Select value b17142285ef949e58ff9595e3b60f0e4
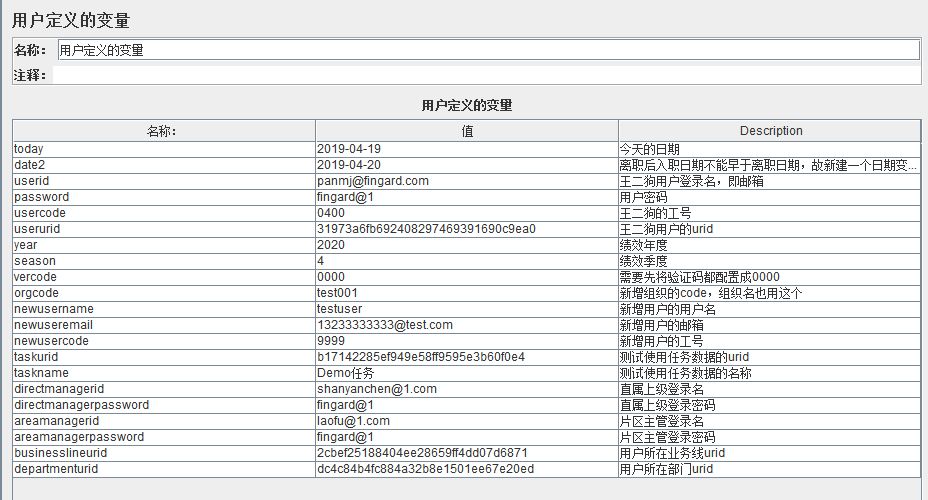 coord(467,357)
